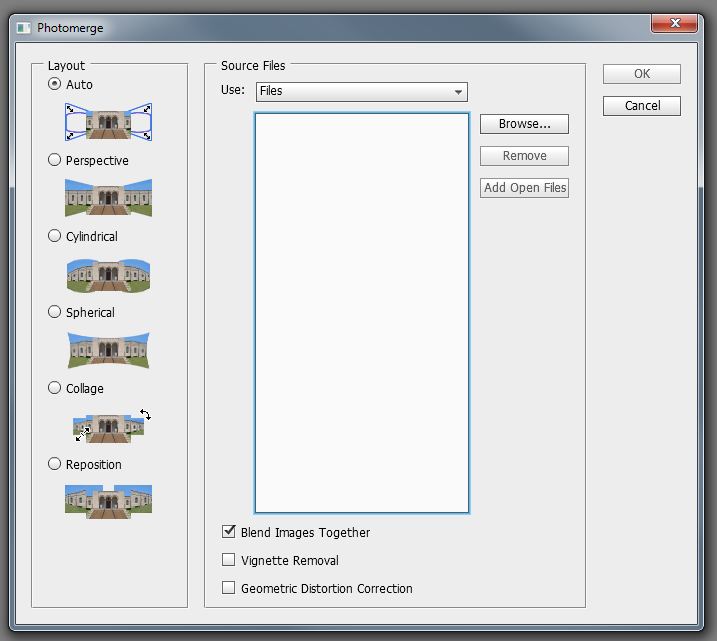Close the Photomerge dialog window
Screen dimensions: 717x641
pos(674,23)
